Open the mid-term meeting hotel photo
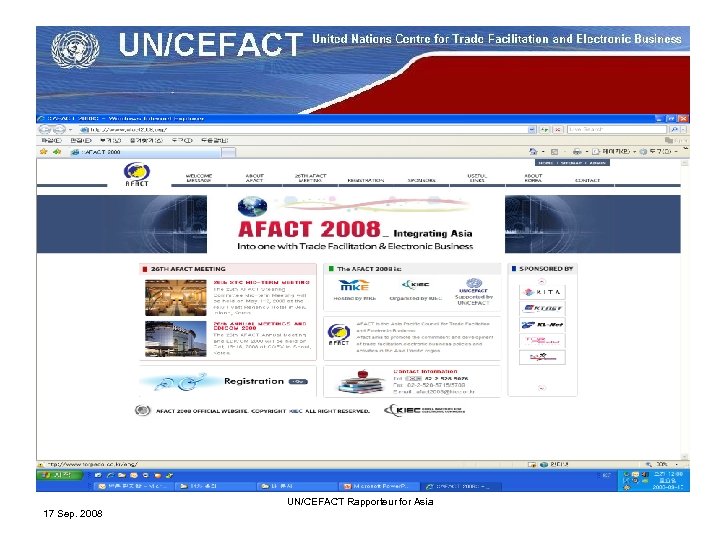 [176, 298]
